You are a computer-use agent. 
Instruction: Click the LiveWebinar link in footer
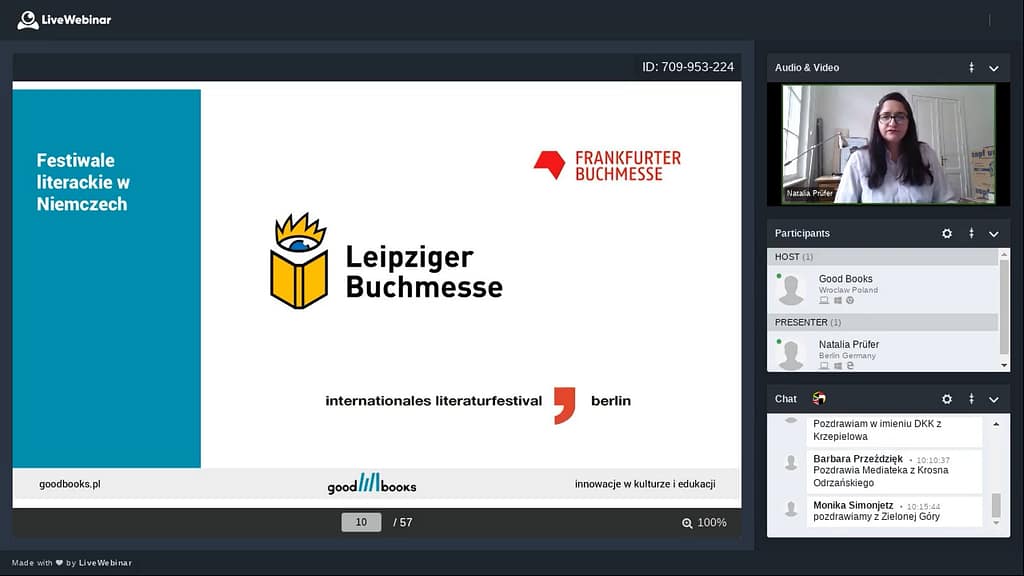pyautogui.click(x=105, y=563)
